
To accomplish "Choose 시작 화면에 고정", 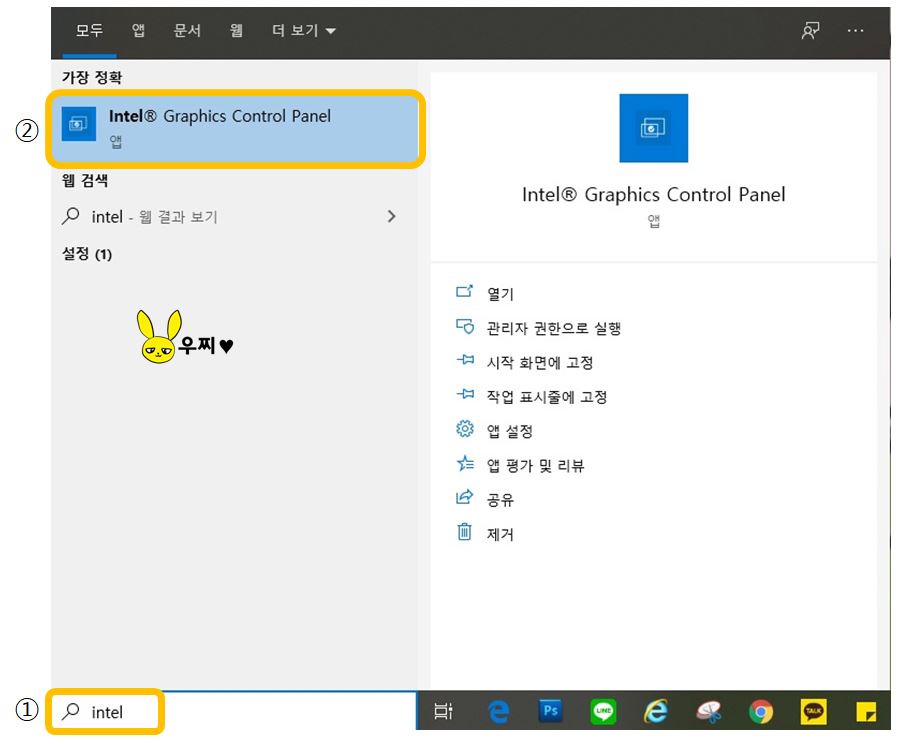I will [540, 363].
